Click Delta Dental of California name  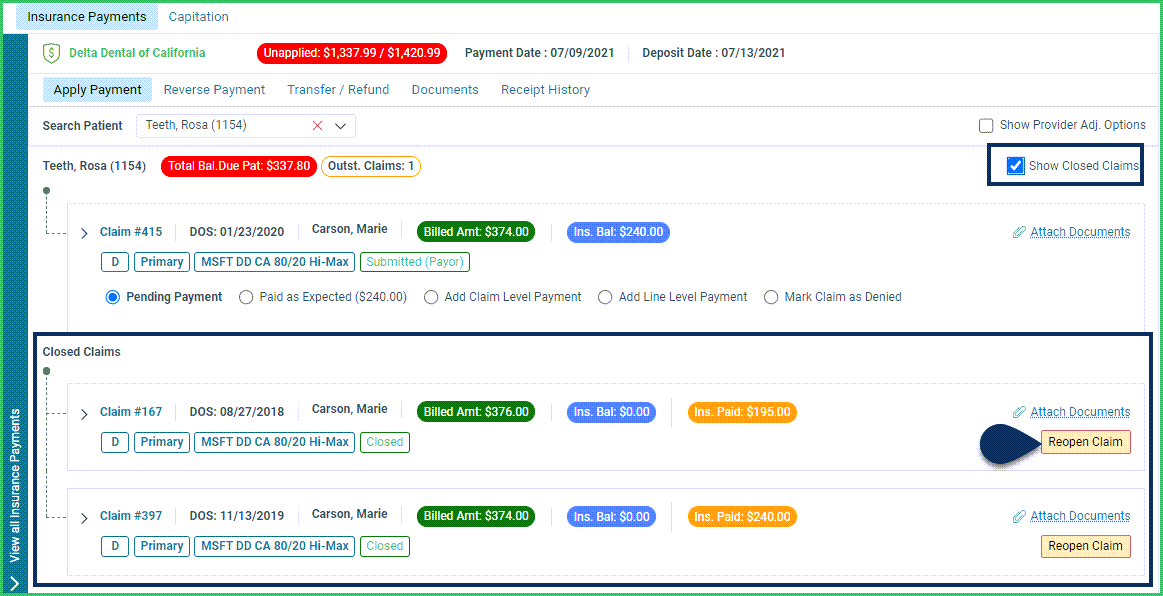tap(137, 53)
